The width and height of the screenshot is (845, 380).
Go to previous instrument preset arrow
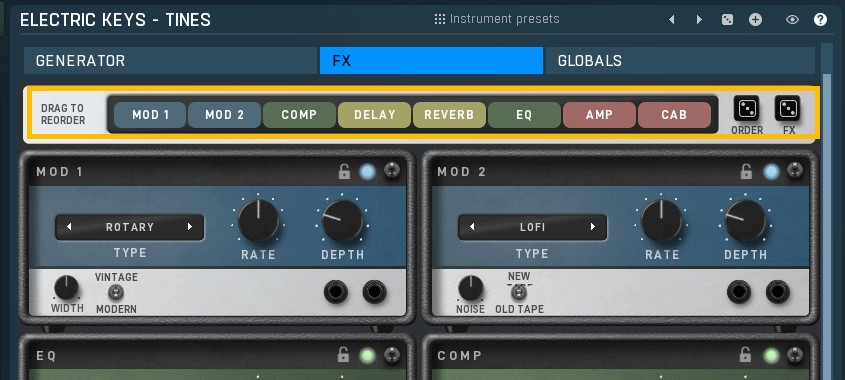coord(671,20)
